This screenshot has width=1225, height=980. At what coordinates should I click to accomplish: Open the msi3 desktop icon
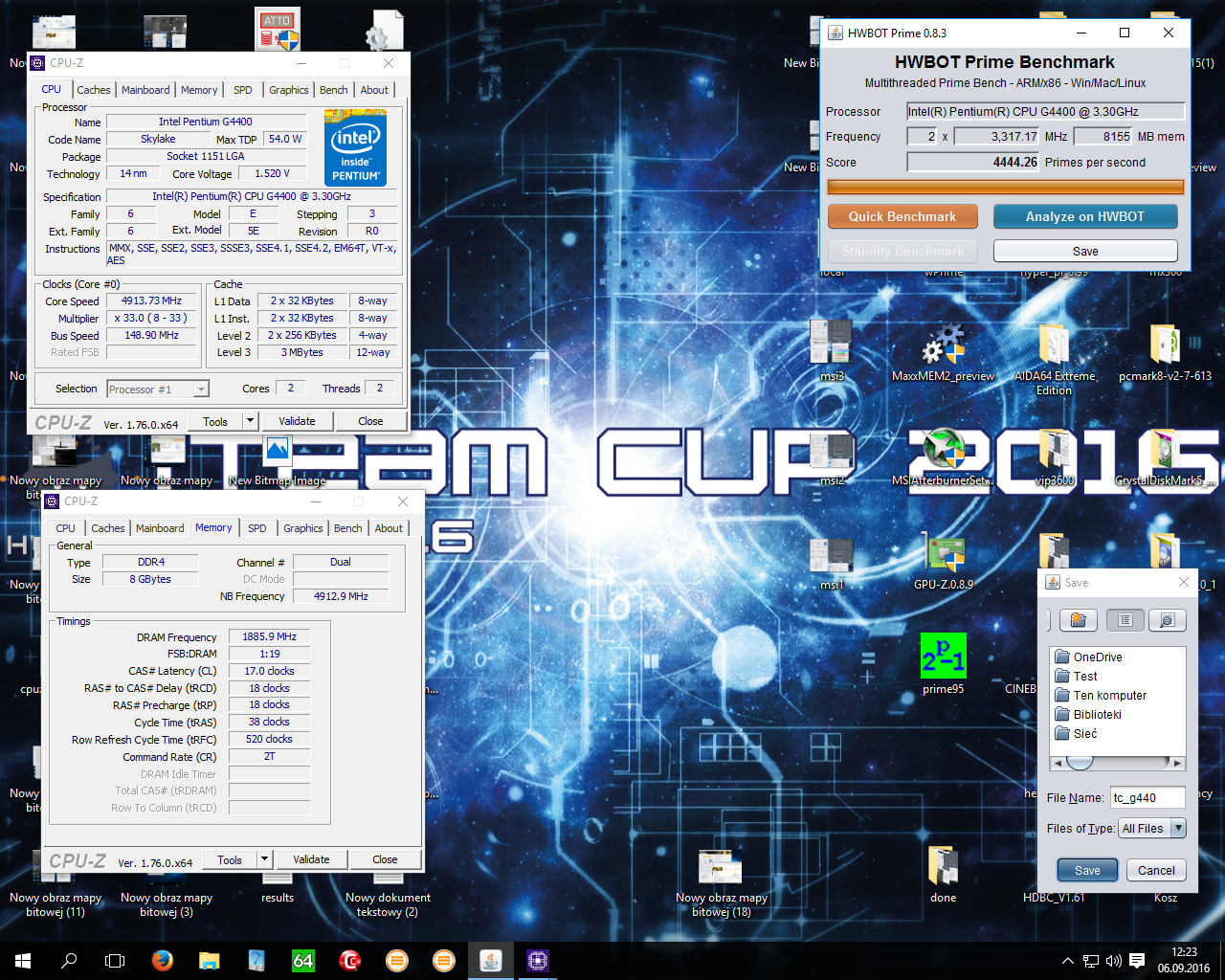(831, 350)
